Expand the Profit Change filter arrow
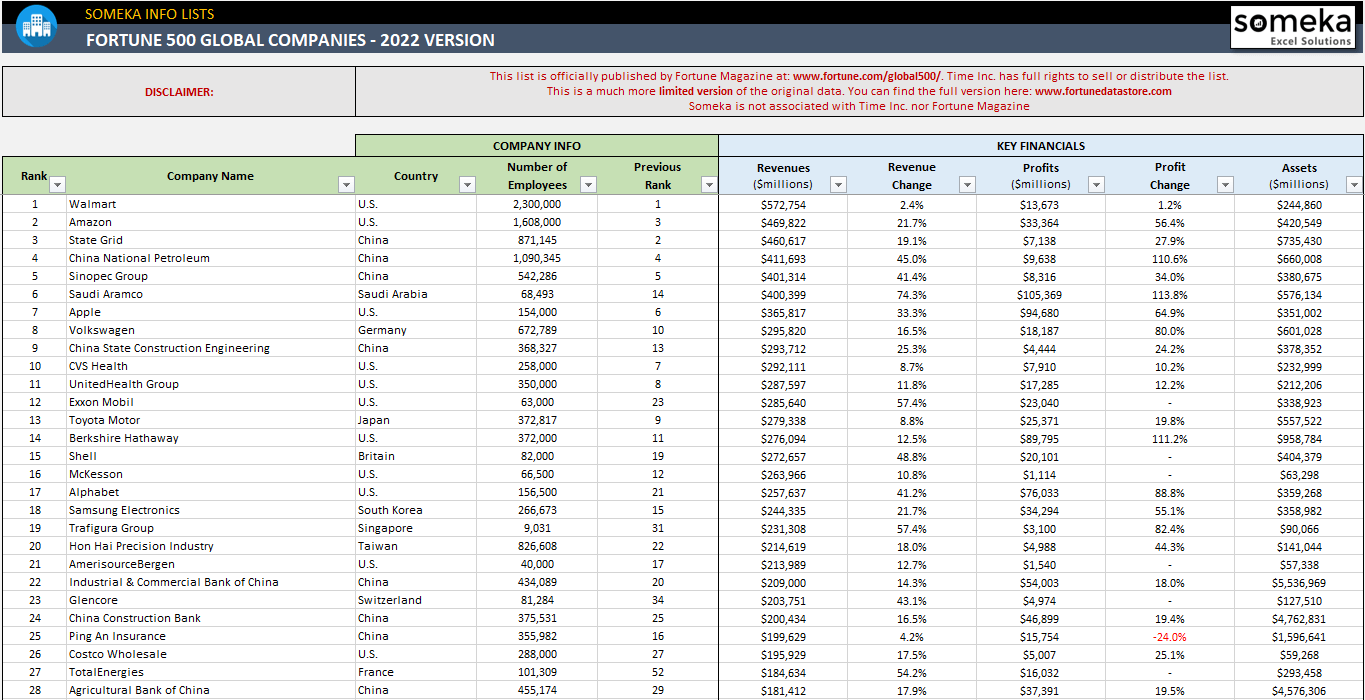 1224,185
